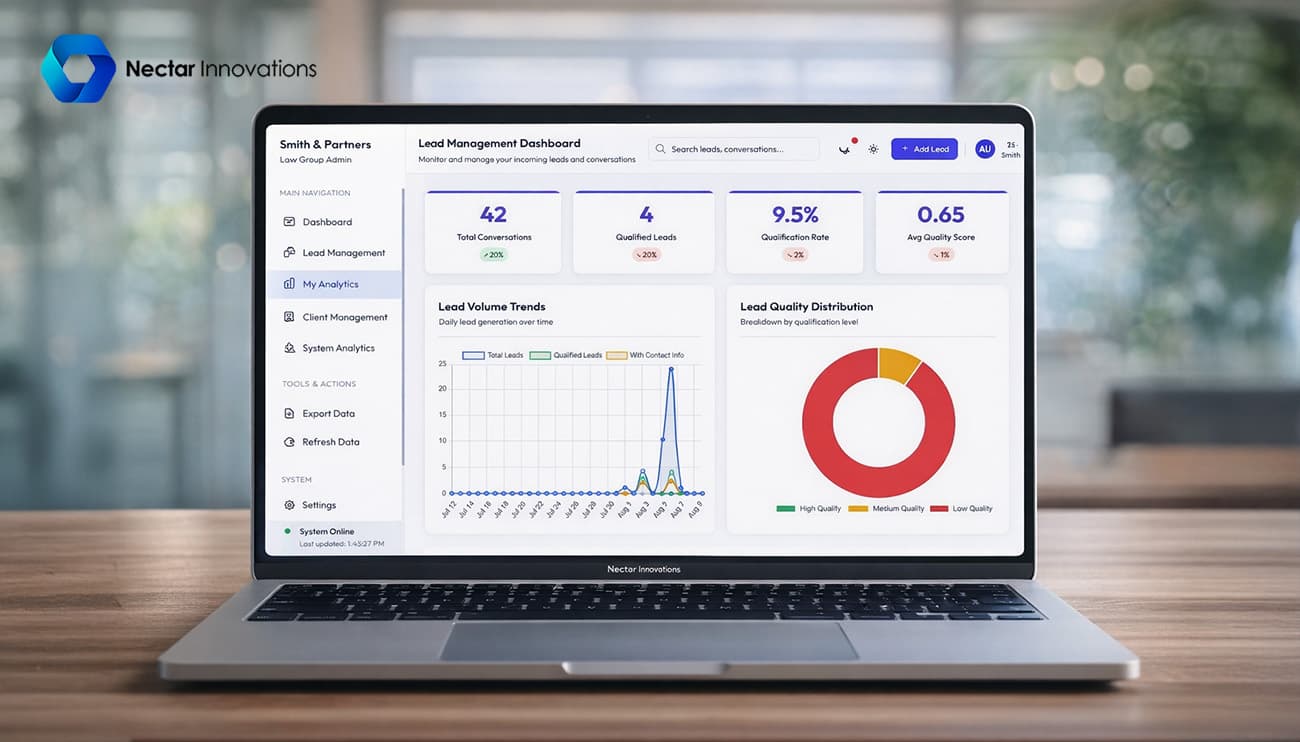Click the Low Quality red legend swatch

(x=939, y=508)
